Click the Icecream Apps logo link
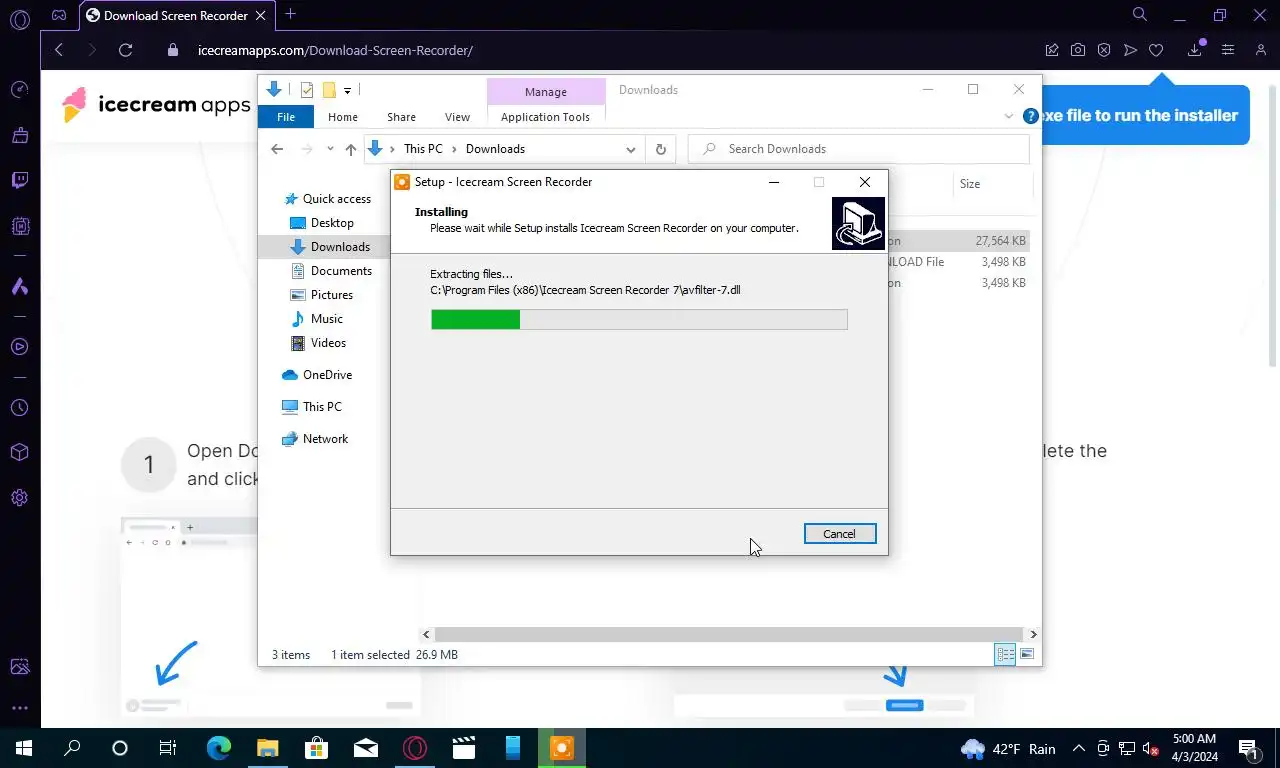The image size is (1280, 768). tap(156, 104)
